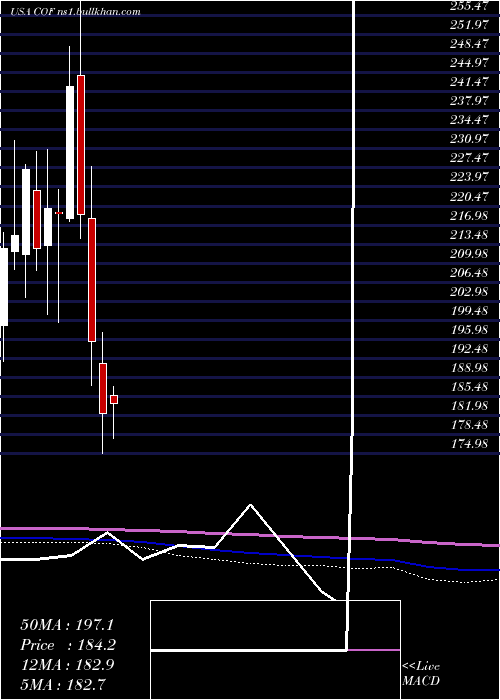Click the 251.97 price axis label
The height and width of the screenshot is (700, 500).
click(470, 25)
